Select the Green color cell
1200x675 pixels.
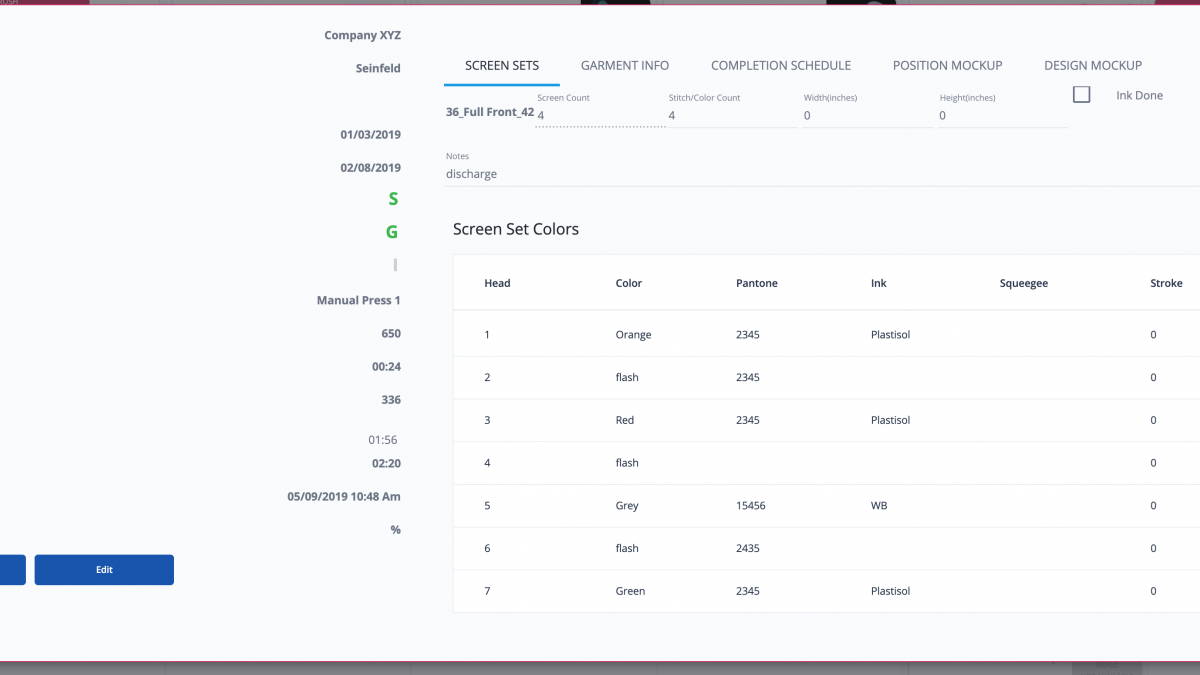(x=630, y=591)
